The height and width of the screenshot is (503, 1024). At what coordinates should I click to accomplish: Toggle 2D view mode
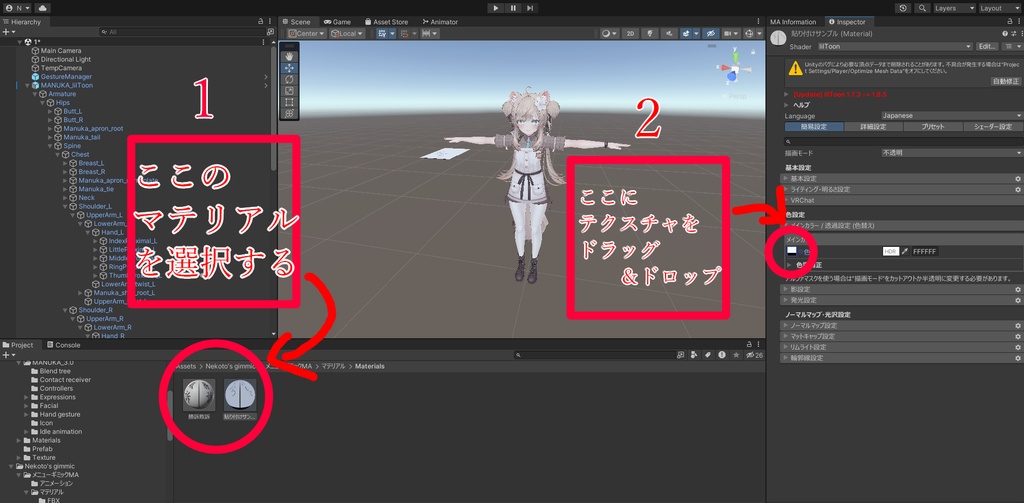coord(630,33)
